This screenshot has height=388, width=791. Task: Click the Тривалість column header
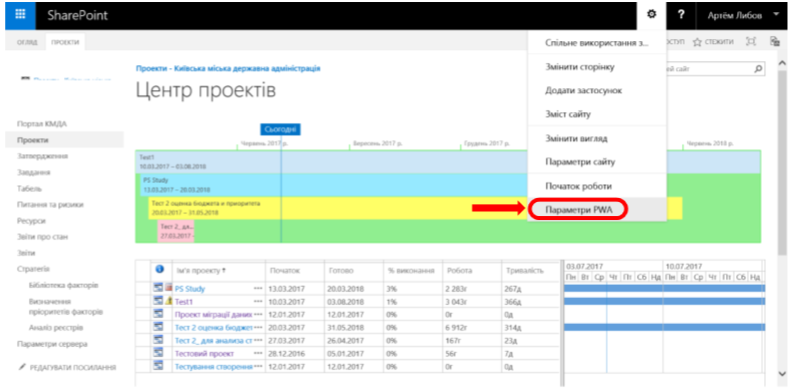coord(524,271)
